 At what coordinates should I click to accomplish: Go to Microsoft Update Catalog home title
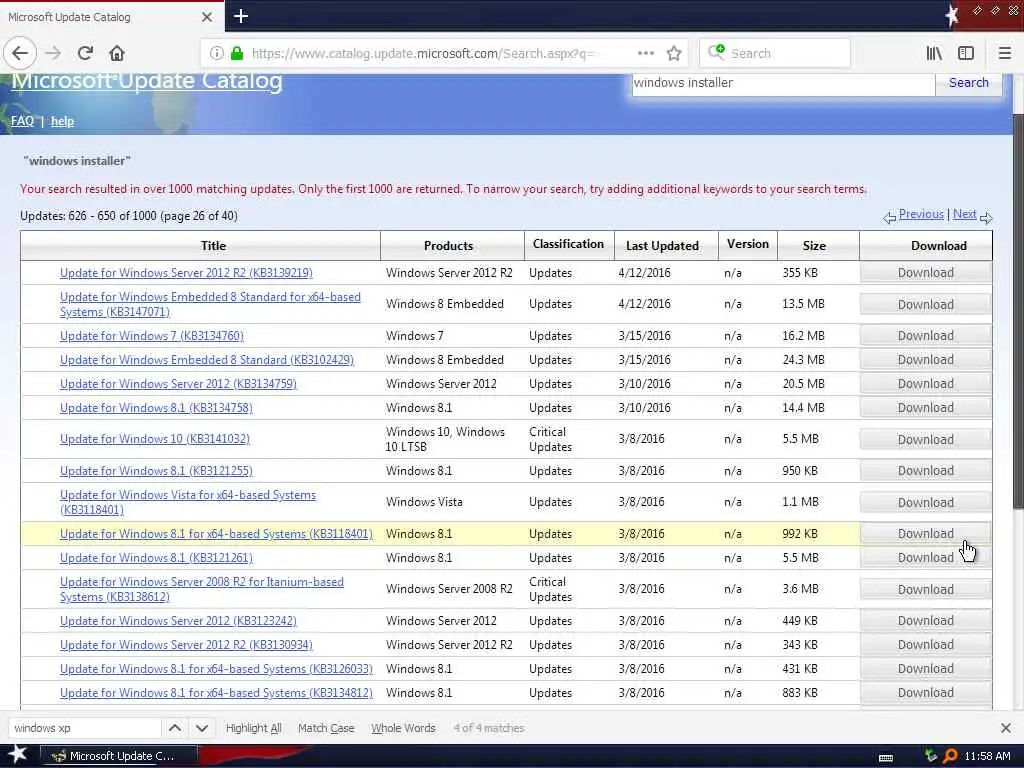pyautogui.click(x=147, y=81)
